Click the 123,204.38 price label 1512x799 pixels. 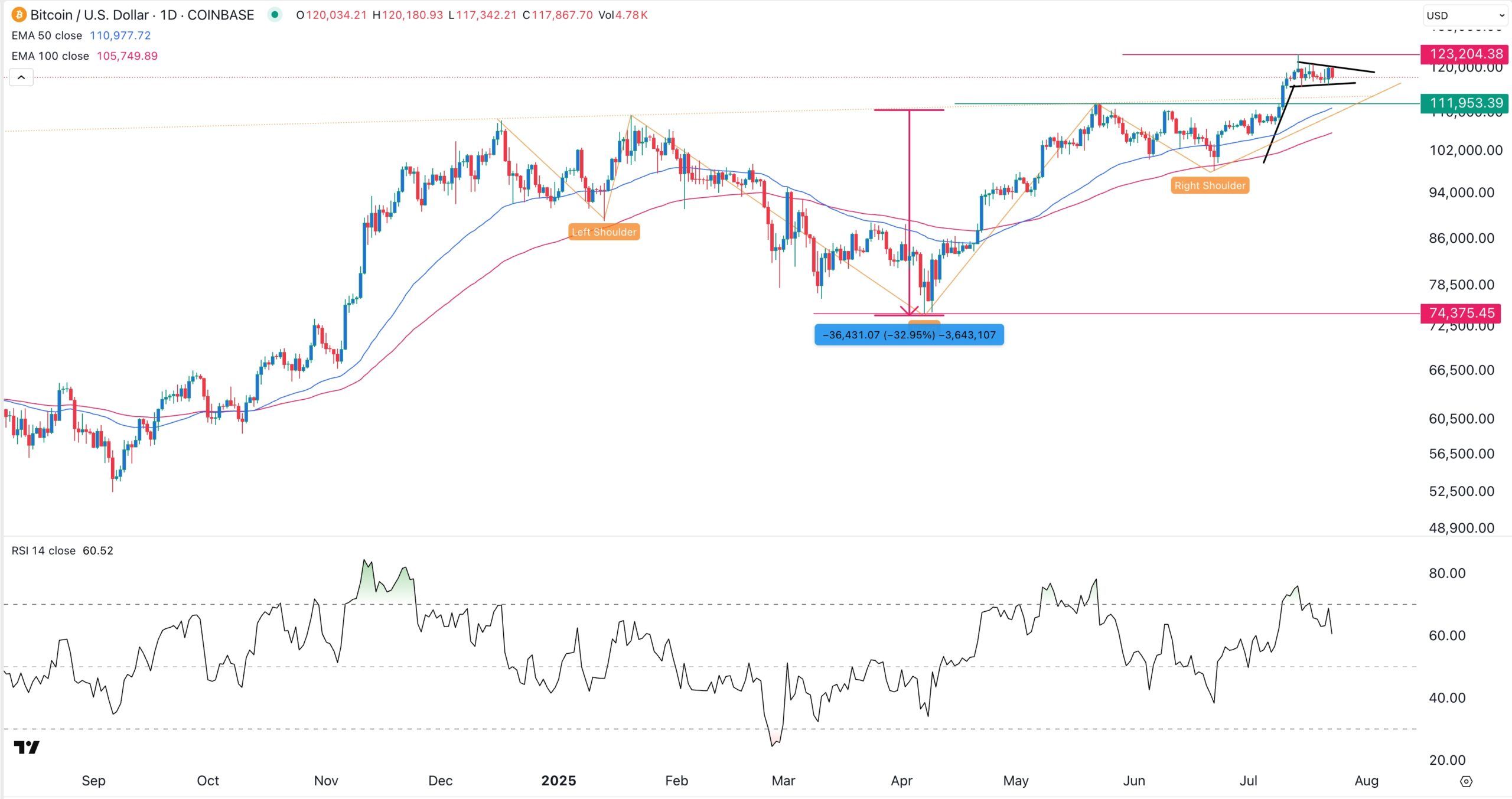(1465, 54)
